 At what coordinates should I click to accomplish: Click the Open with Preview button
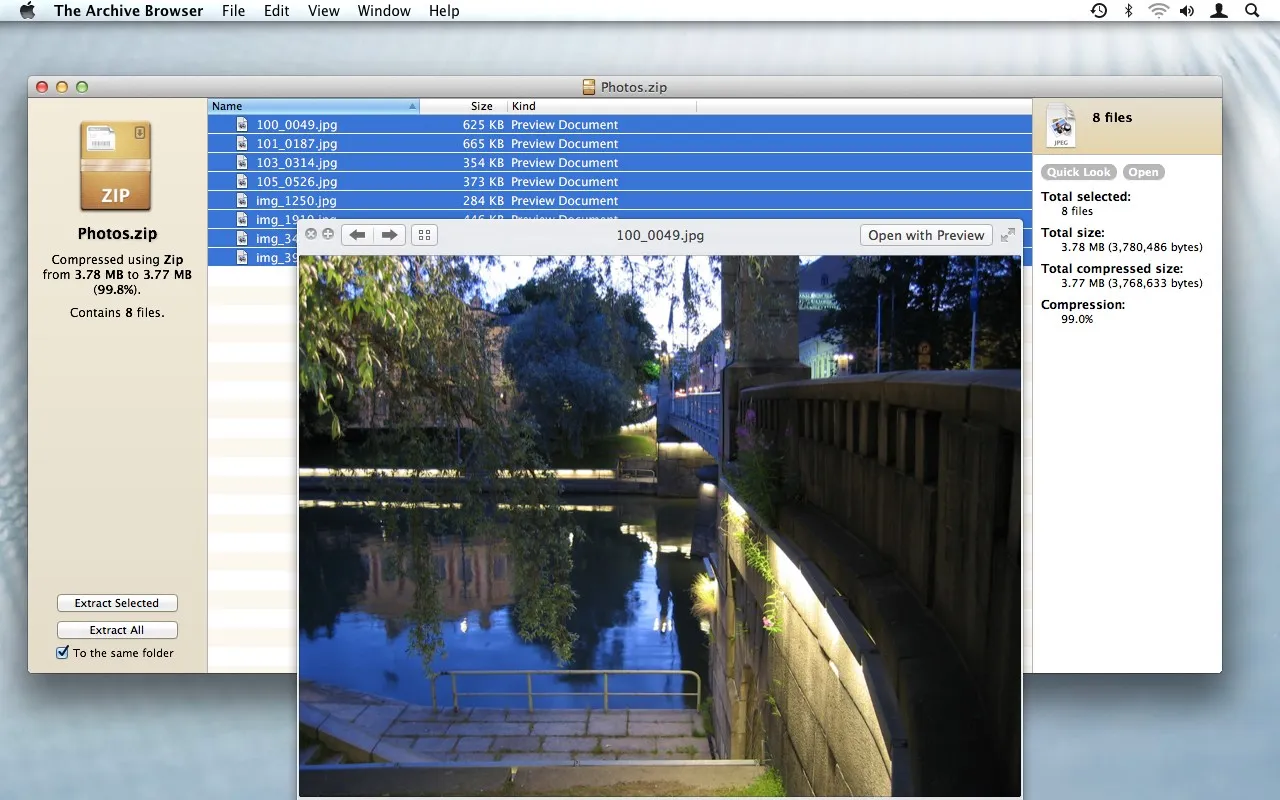tap(925, 234)
